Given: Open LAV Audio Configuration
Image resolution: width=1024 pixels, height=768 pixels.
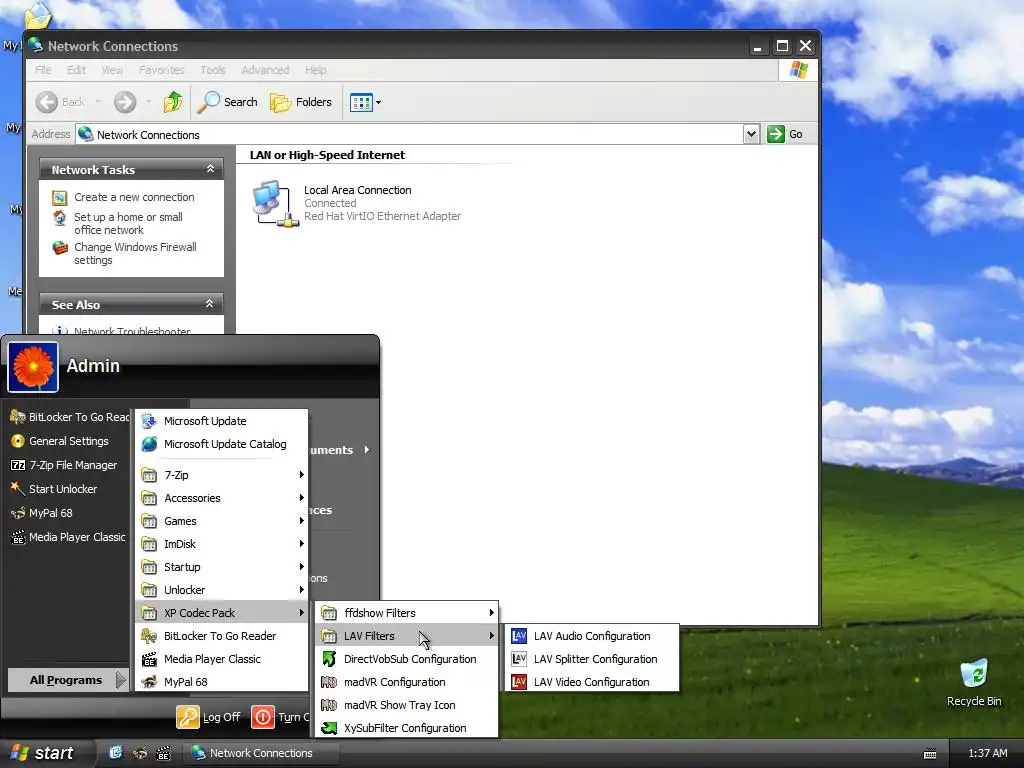Looking at the screenshot, I should pos(592,635).
